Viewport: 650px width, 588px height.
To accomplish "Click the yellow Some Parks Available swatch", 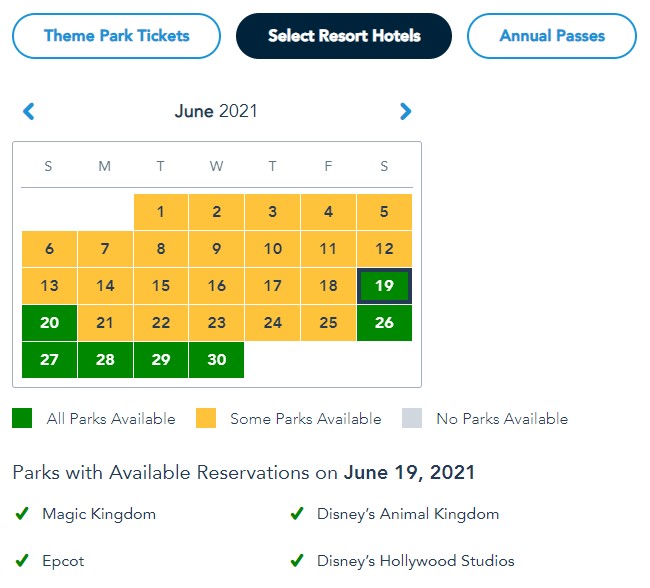I will (x=205, y=419).
